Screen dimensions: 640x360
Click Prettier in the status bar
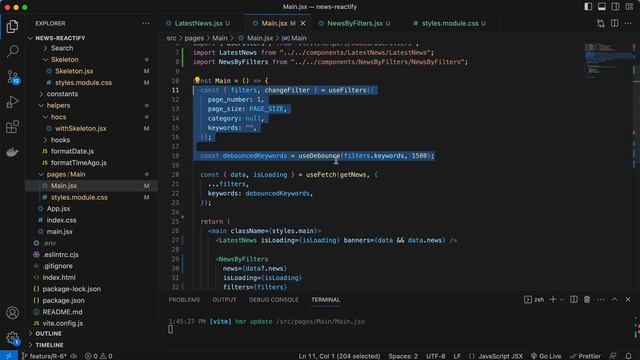pyautogui.click(x=585, y=356)
